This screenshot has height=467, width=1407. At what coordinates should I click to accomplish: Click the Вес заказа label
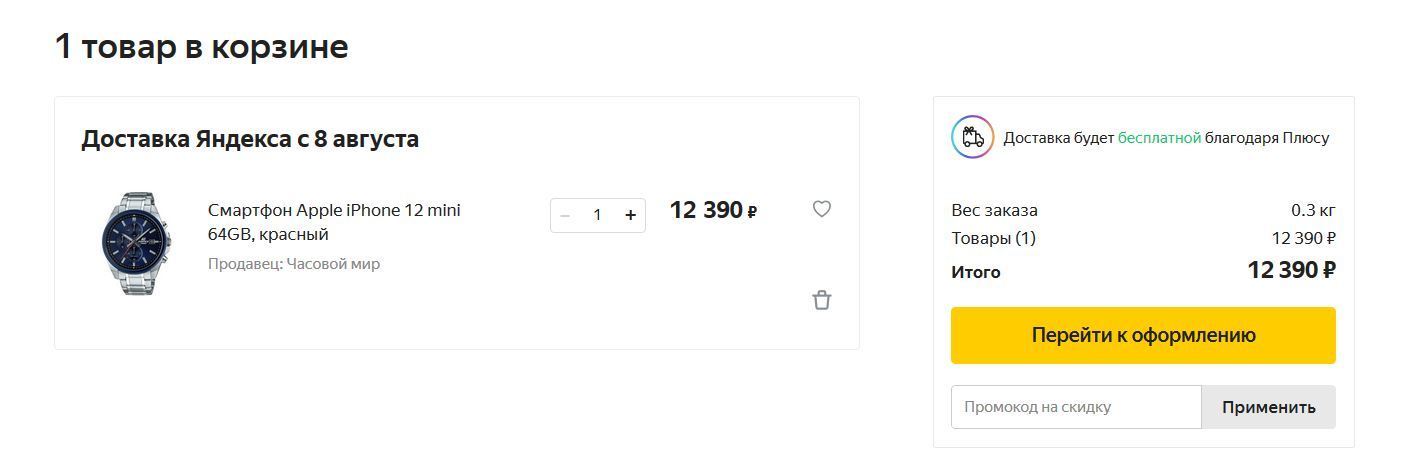pos(994,210)
